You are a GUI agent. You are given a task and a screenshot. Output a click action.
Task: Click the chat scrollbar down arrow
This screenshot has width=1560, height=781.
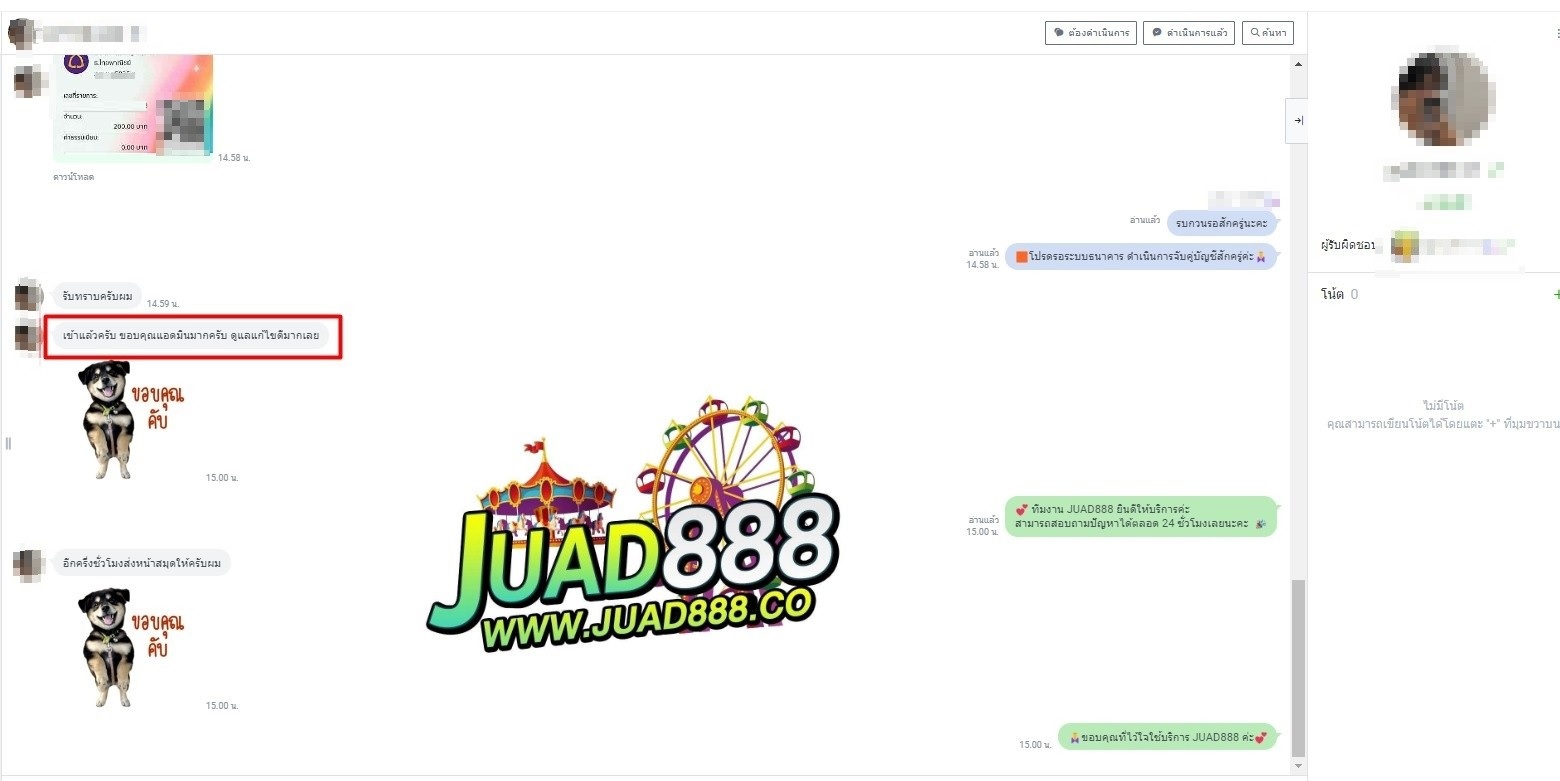pyautogui.click(x=1298, y=767)
